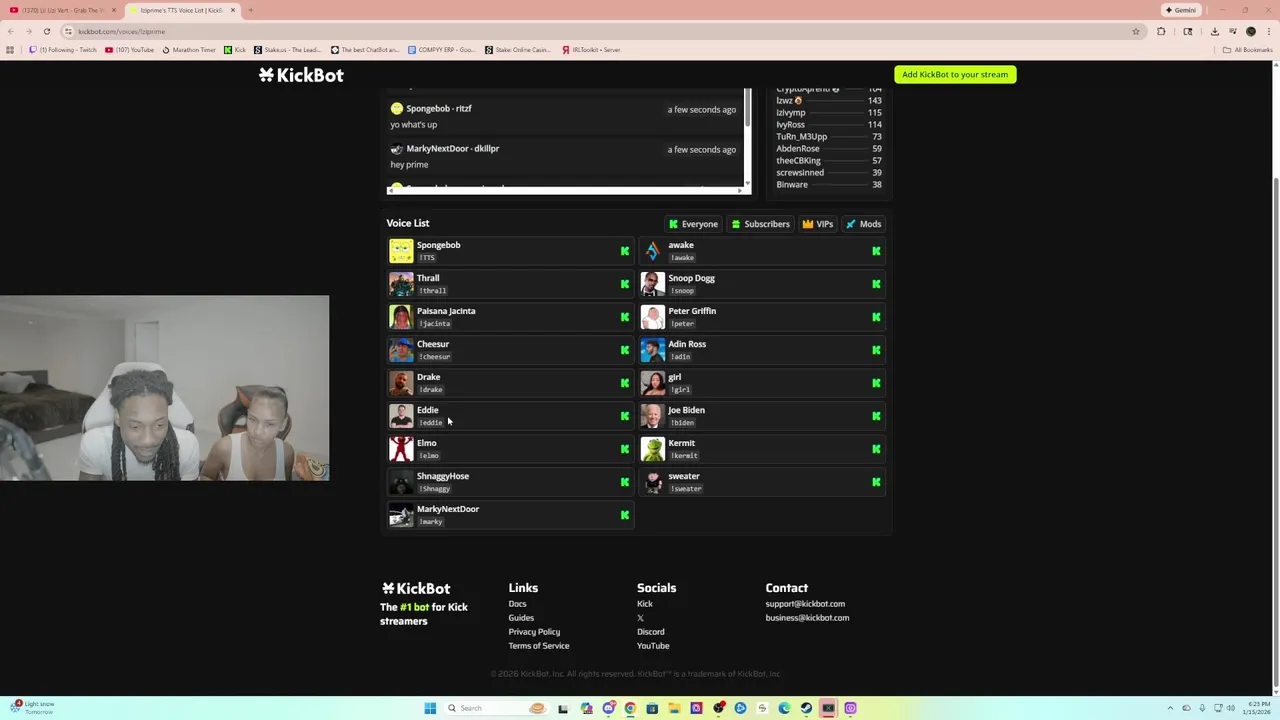Click the Paisana Jacinta voice avatar
The height and width of the screenshot is (720, 1280).
(x=401, y=317)
